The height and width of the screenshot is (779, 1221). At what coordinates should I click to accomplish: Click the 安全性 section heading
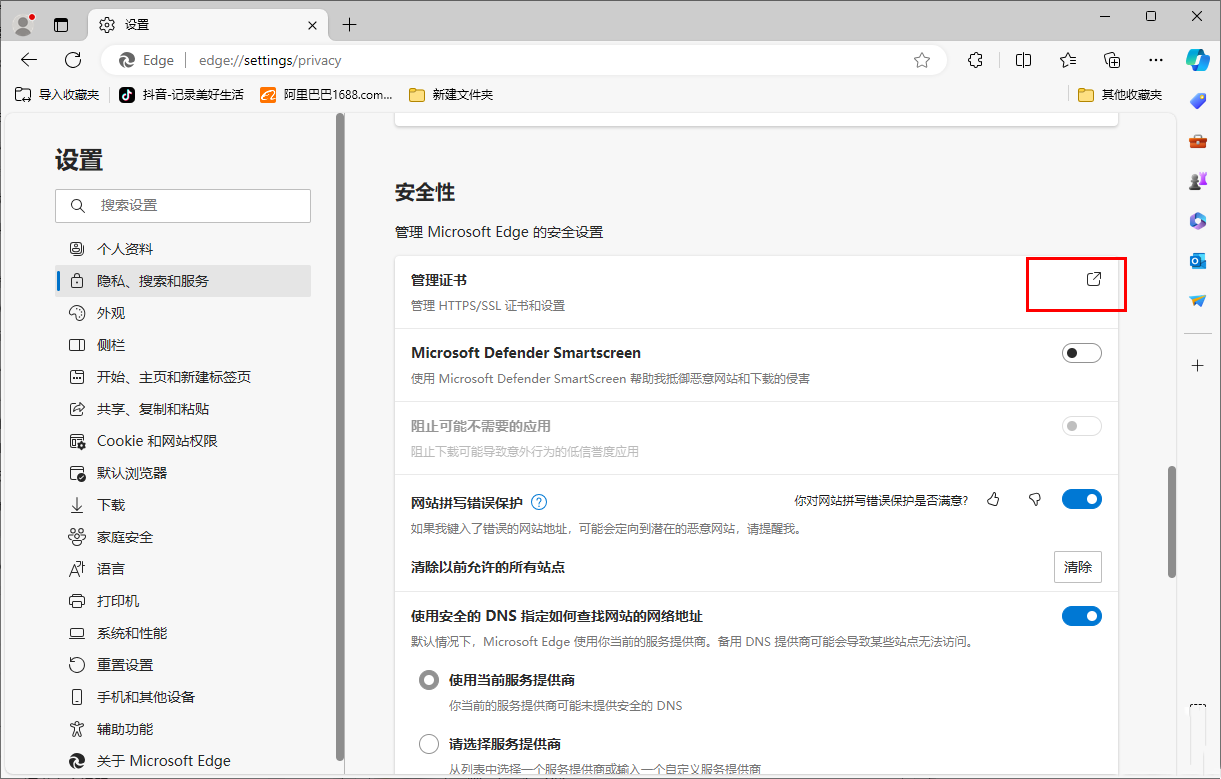pyautogui.click(x=426, y=192)
